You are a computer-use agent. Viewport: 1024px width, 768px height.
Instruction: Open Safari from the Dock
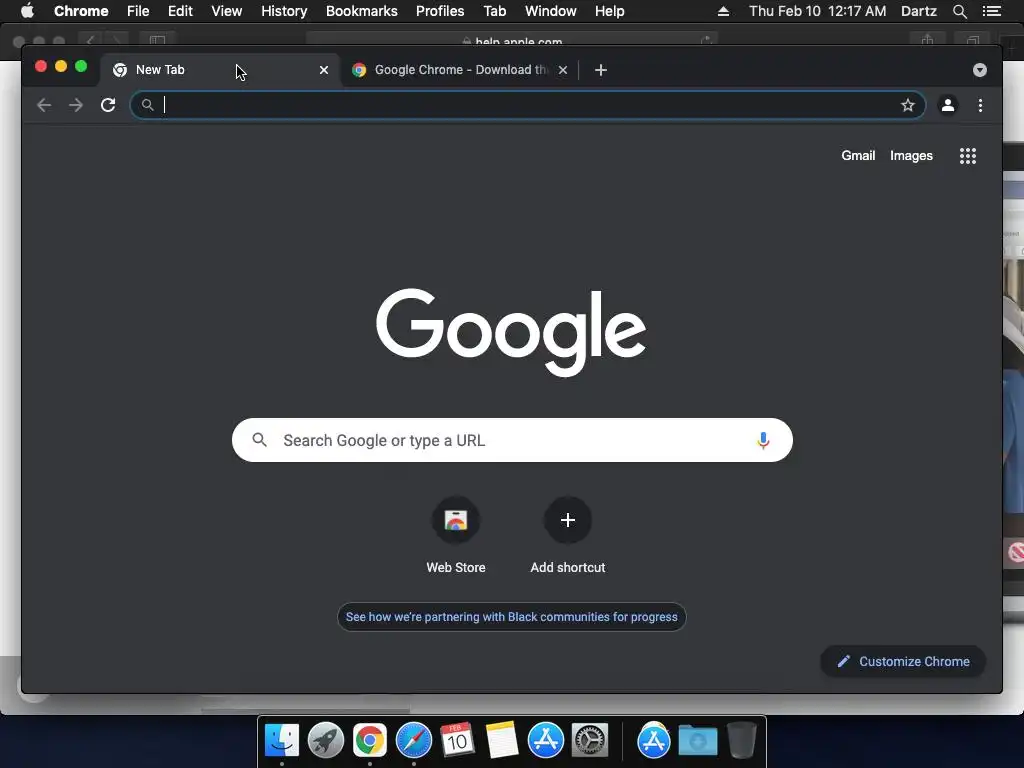point(413,741)
